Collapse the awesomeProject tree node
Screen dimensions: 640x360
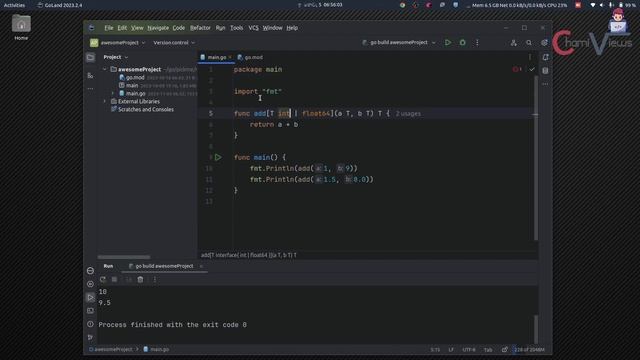click(x=105, y=69)
